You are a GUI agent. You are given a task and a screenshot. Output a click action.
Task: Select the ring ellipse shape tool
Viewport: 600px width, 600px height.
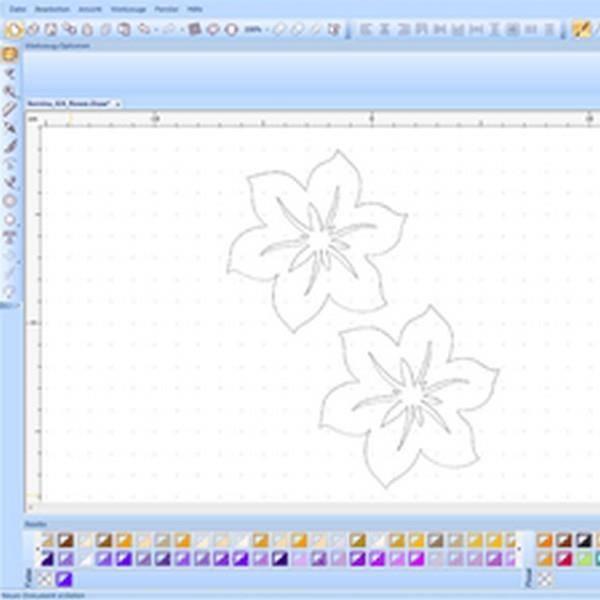(10, 201)
